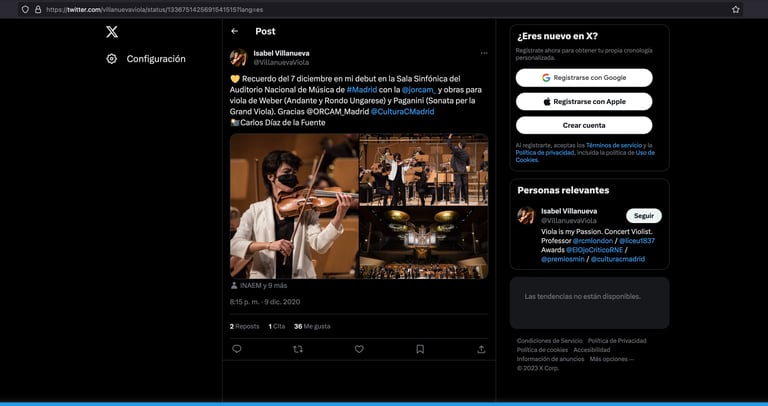Follow Isabel Villanueva with Seguir button

(x=644, y=215)
